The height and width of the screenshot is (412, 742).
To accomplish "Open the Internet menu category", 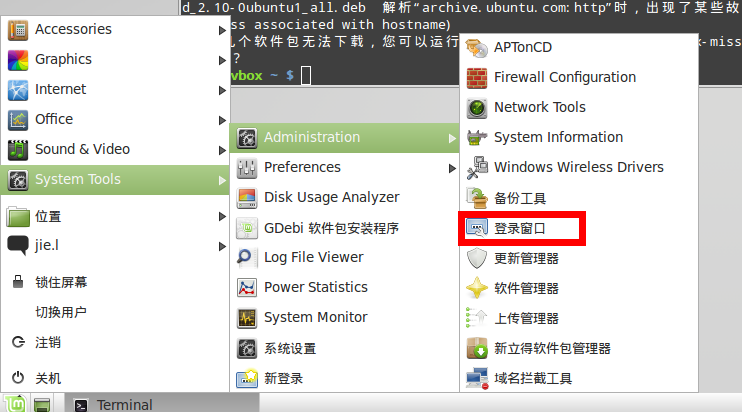I will (x=60, y=89).
